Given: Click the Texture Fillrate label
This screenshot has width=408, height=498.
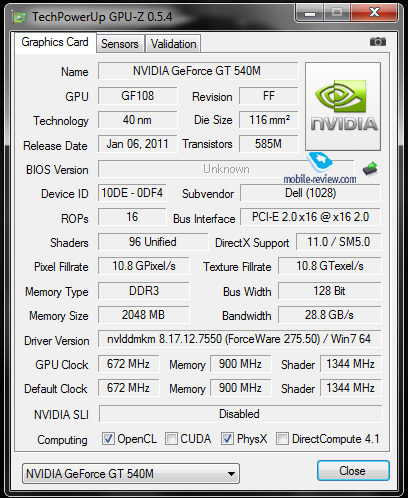Looking at the screenshot, I should pyautogui.click(x=237, y=267).
